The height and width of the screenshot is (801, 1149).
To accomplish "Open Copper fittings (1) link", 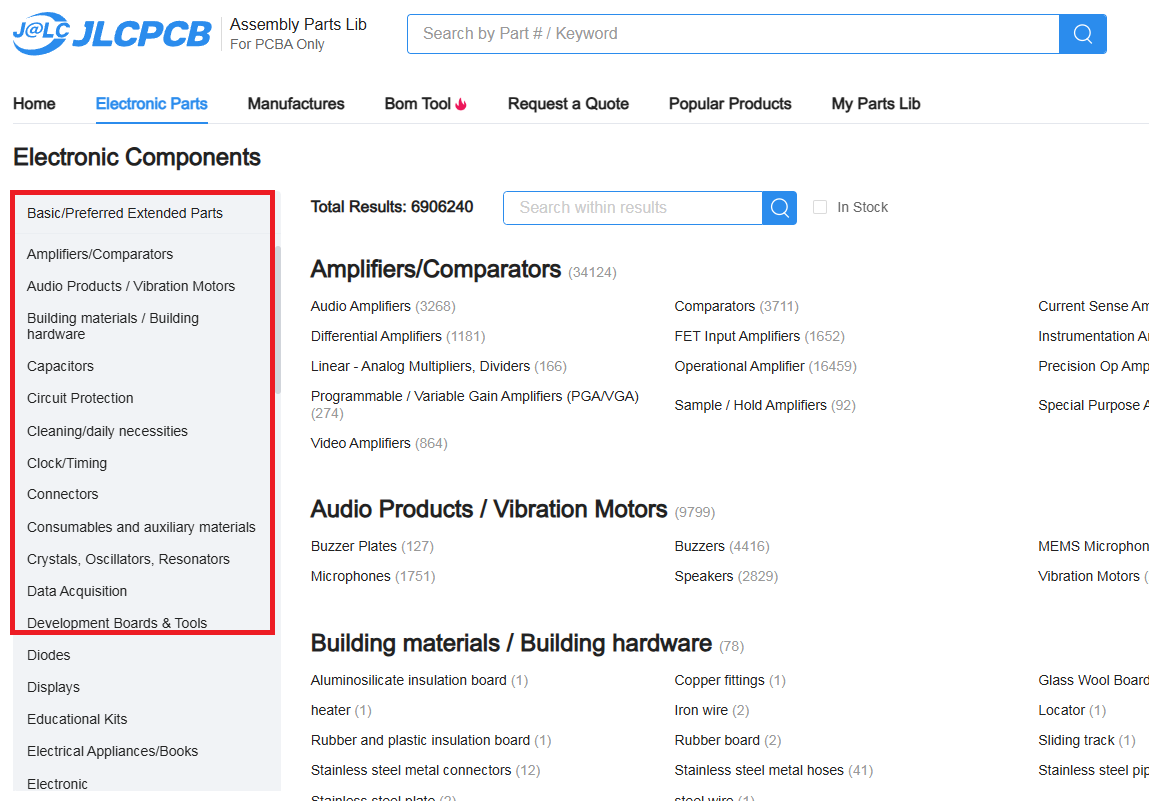I will (730, 681).
